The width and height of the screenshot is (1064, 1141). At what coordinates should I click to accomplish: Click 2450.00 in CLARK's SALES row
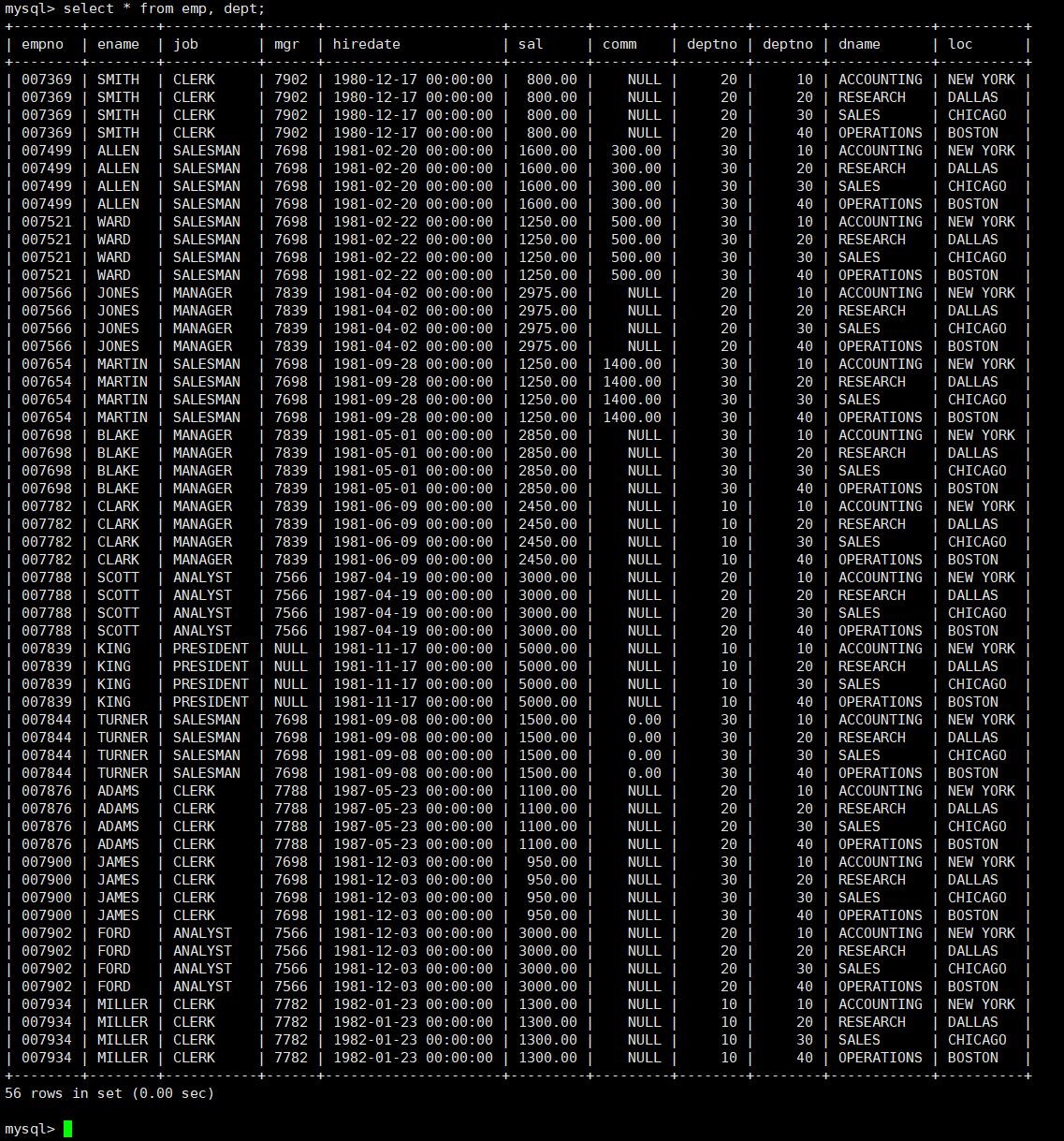coord(547,542)
